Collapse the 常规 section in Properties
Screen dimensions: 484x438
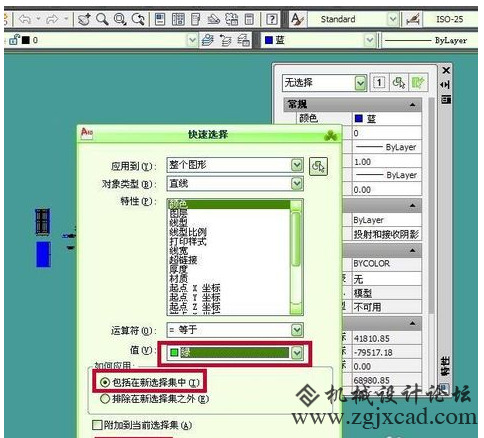(413, 105)
